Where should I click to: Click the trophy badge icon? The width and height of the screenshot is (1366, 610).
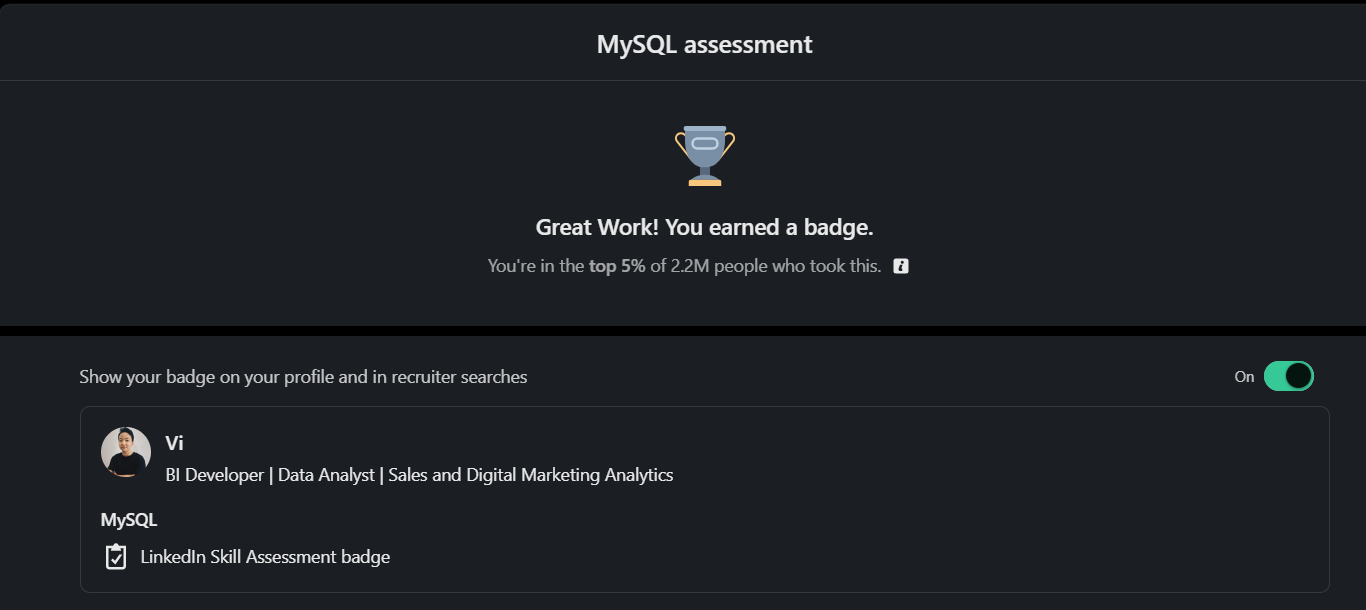coord(705,155)
